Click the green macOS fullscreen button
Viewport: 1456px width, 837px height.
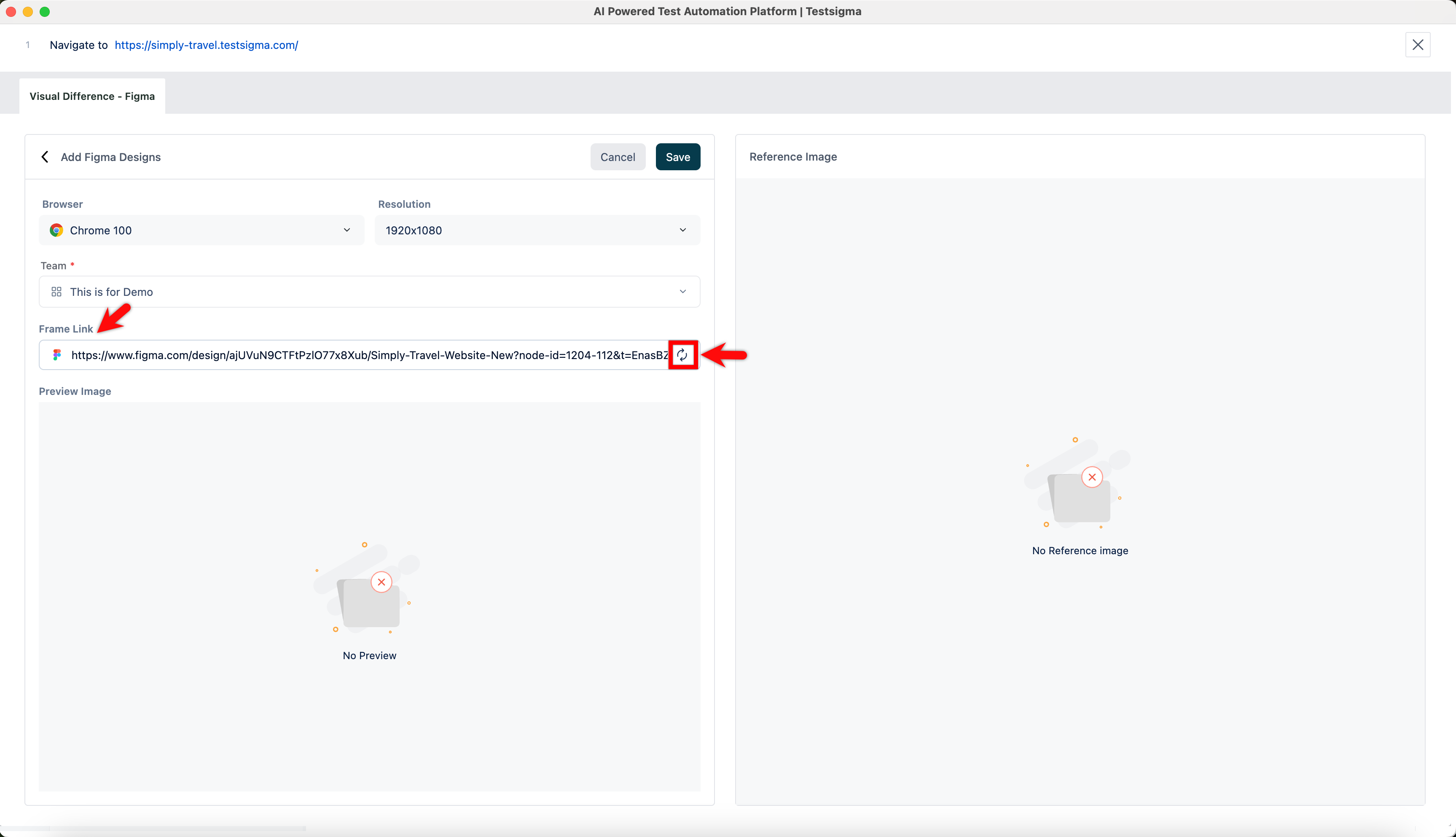click(45, 11)
